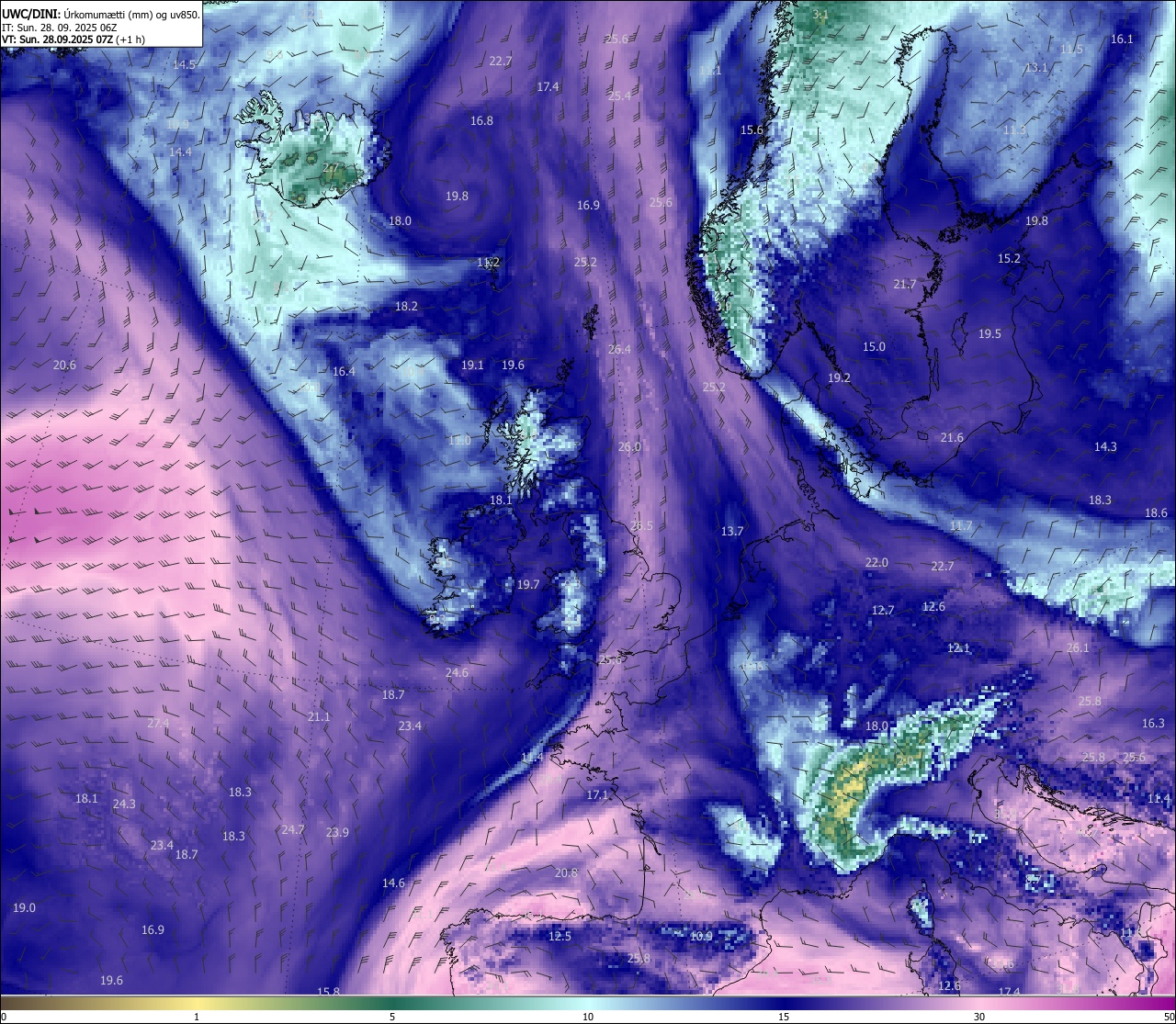Image resolution: width=1176 pixels, height=1024 pixels.
Task: Click the 21.7 label over Sweden
Action: coord(905,284)
